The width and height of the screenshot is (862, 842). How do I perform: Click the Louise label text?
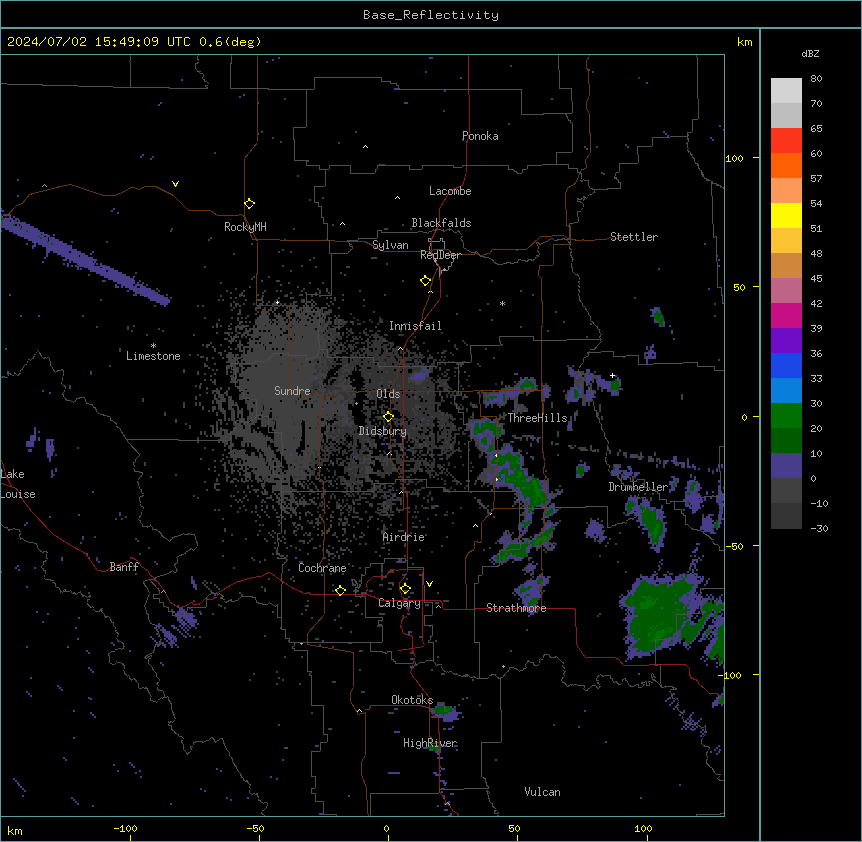[18, 494]
